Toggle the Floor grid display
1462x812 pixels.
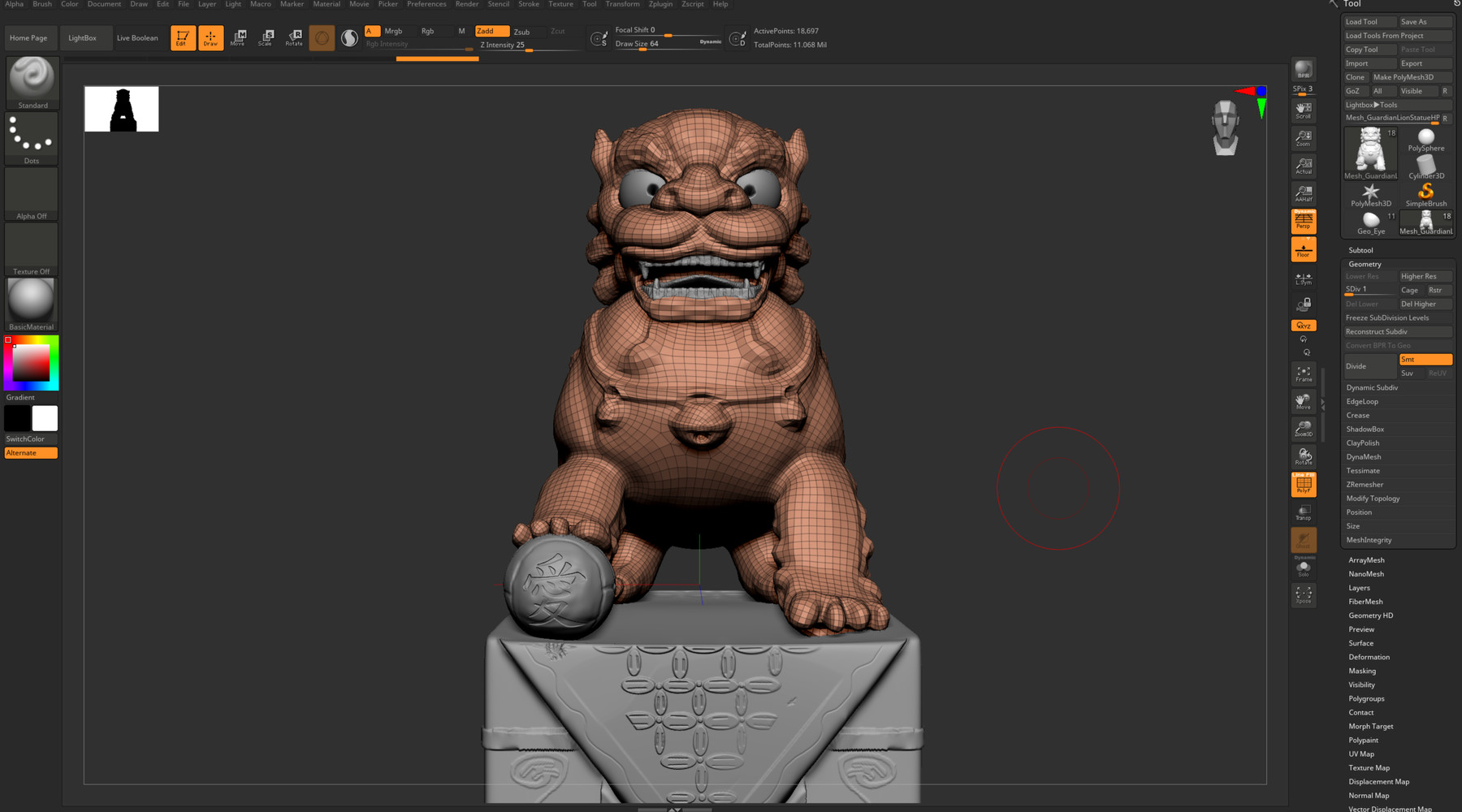tap(1303, 249)
